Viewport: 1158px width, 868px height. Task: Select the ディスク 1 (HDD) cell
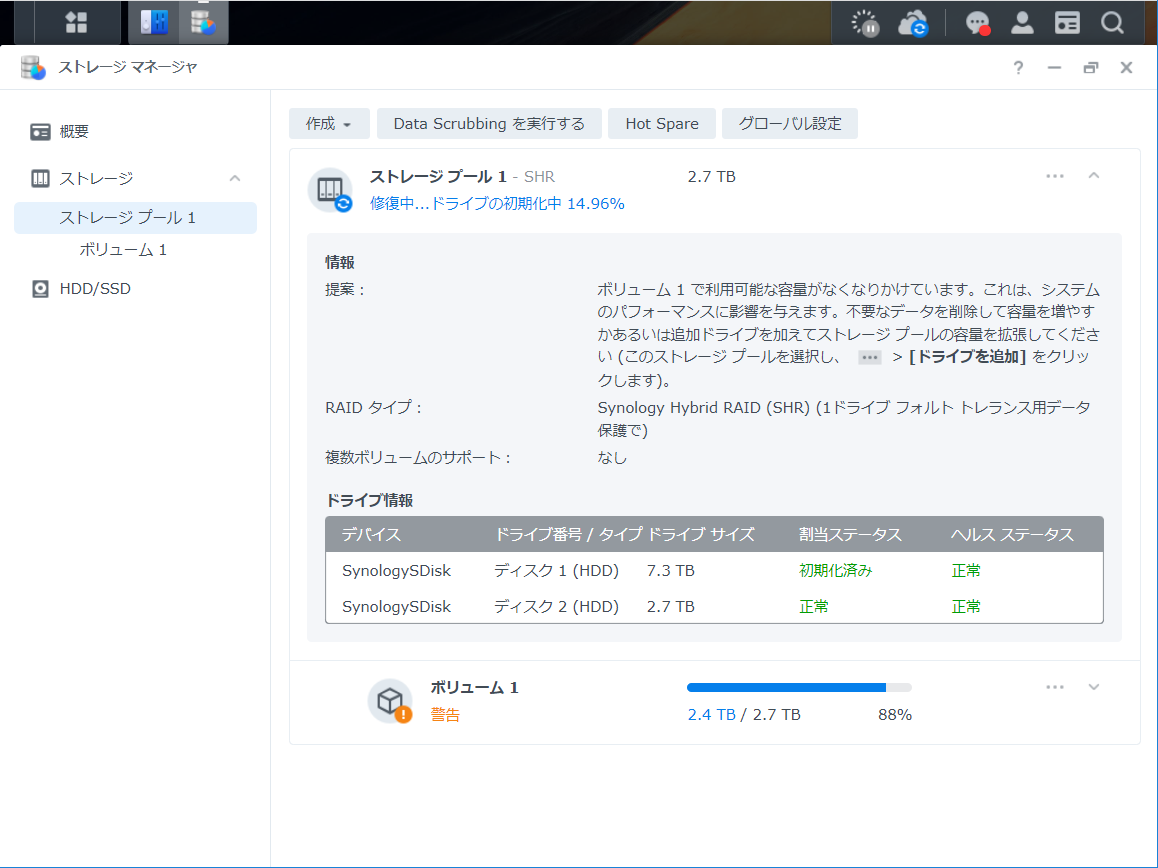(556, 571)
